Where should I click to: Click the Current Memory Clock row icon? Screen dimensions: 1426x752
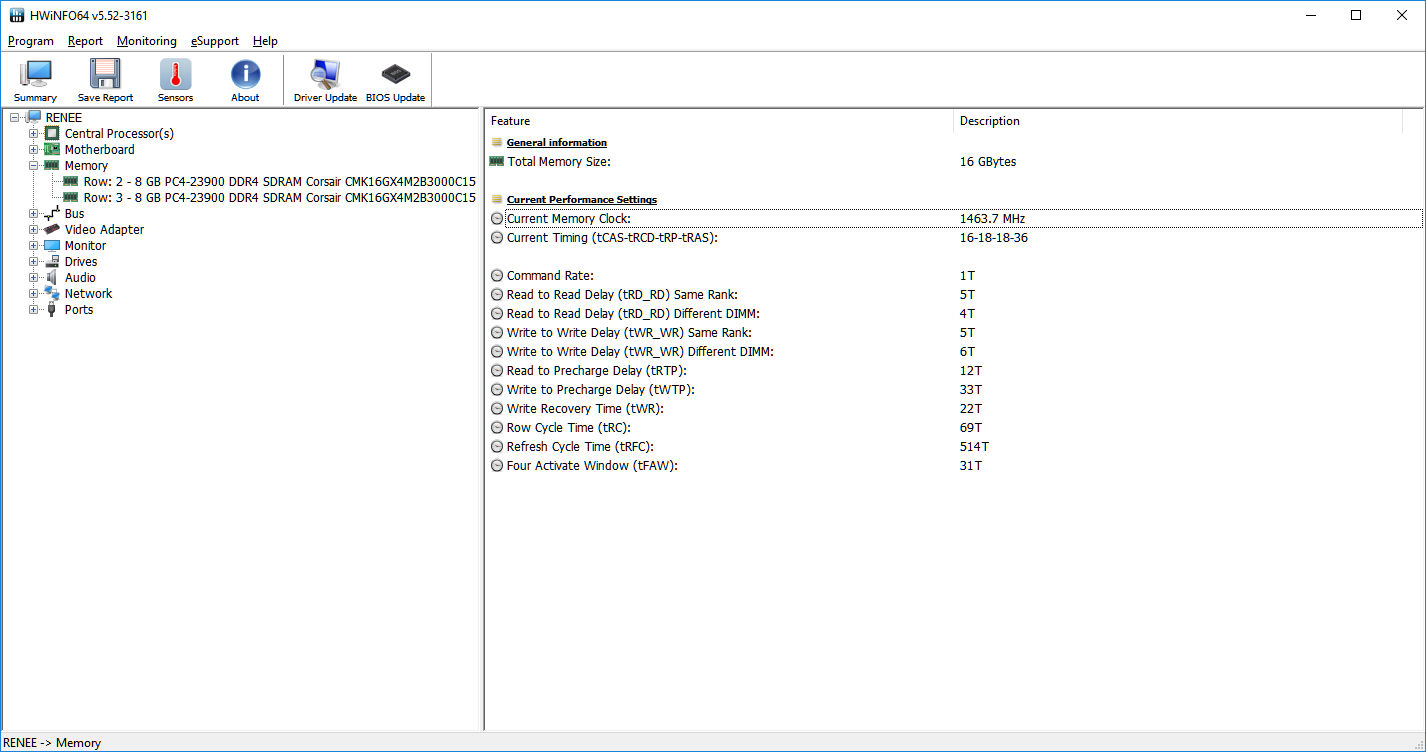point(497,218)
